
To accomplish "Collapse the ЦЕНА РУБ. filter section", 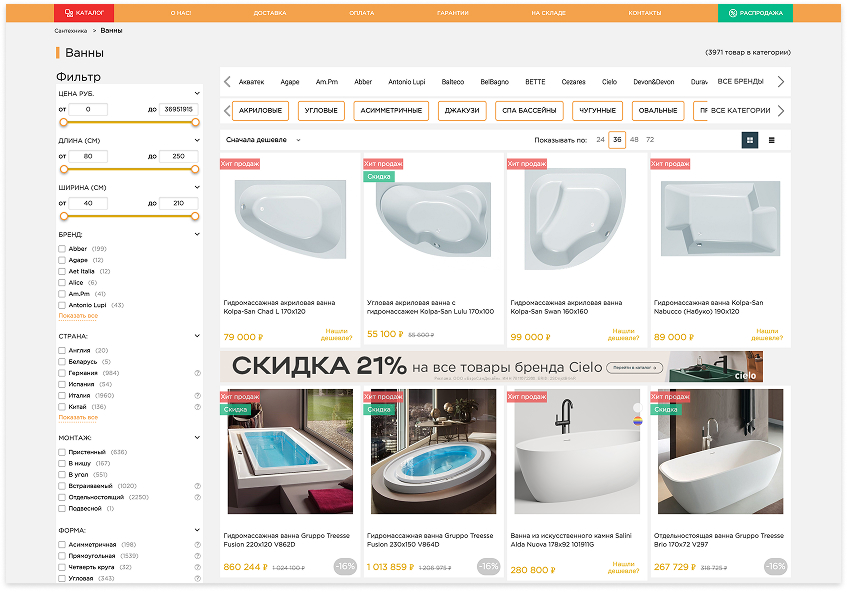I will [x=197, y=93].
